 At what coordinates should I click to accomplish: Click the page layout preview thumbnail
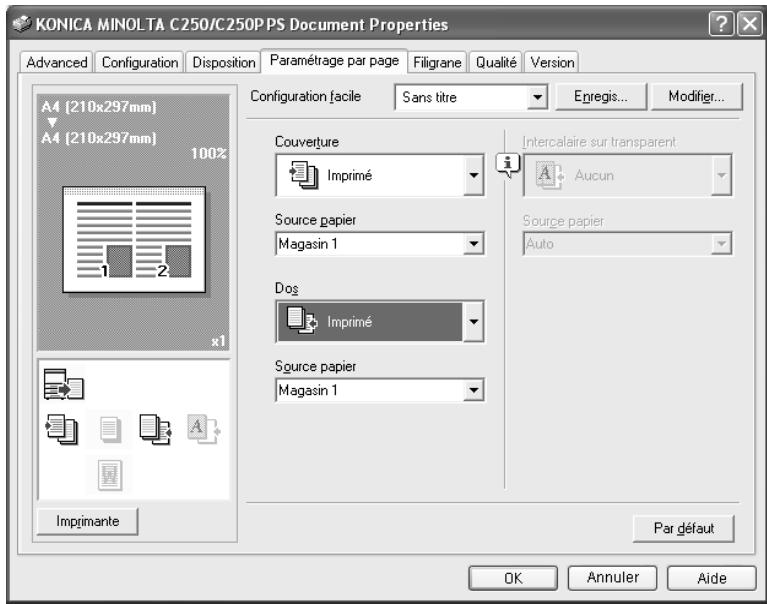pyautogui.click(x=134, y=240)
